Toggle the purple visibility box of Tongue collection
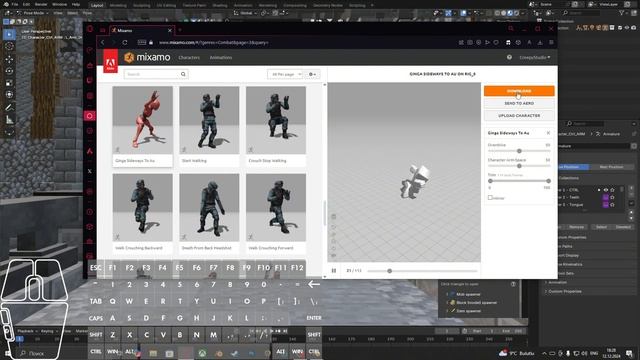640x360 pixels. click(606, 205)
